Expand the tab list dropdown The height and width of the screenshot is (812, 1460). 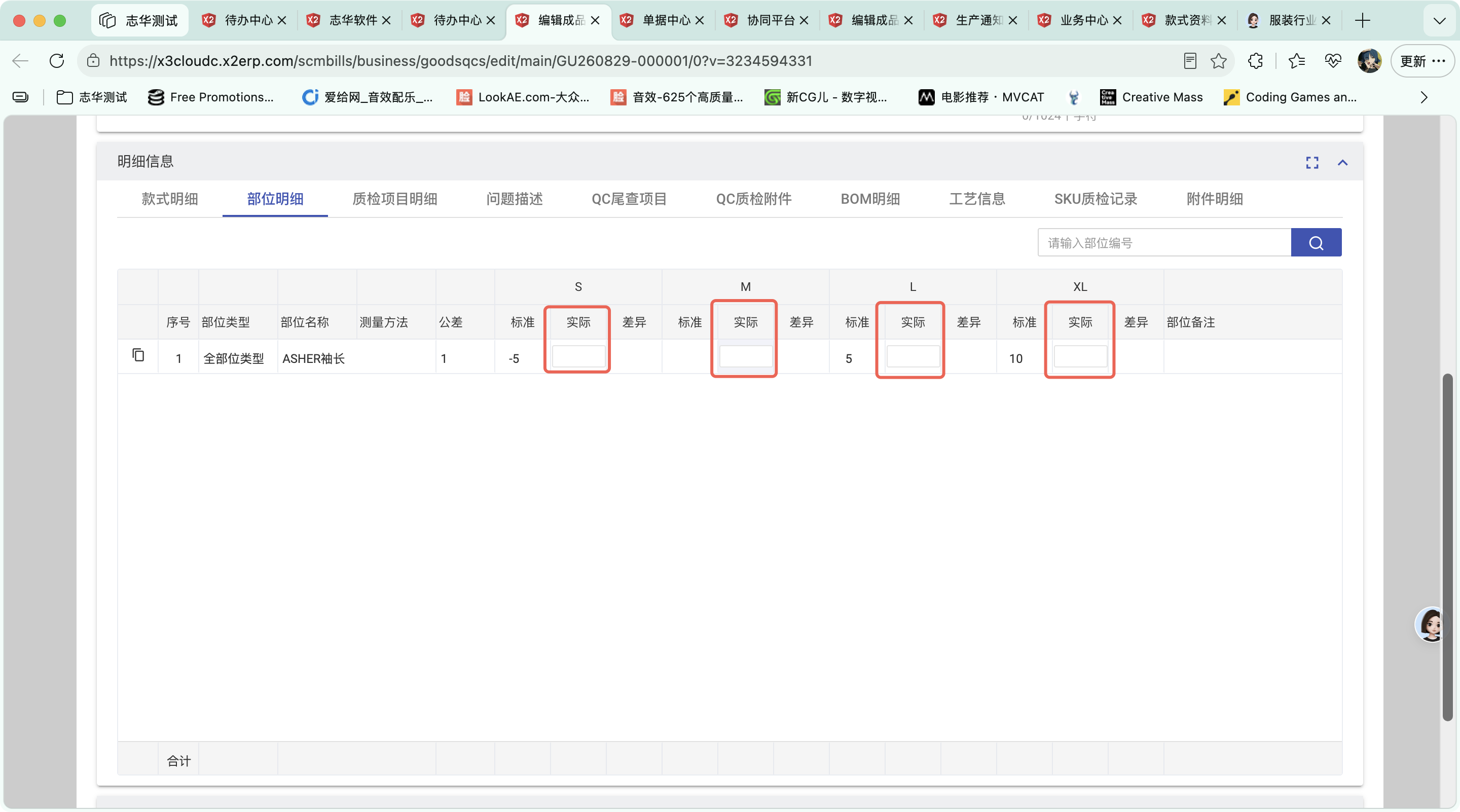[1439, 21]
